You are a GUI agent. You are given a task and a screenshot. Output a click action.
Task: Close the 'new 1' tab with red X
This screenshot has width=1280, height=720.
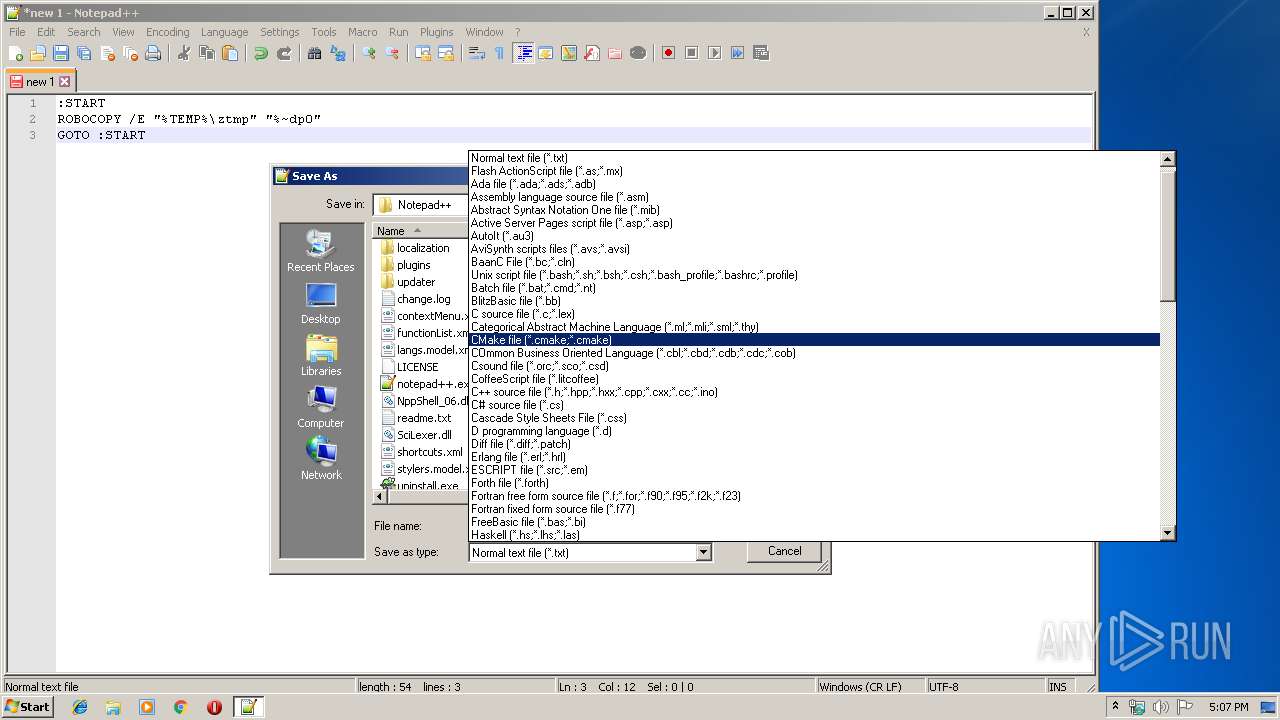[65, 82]
